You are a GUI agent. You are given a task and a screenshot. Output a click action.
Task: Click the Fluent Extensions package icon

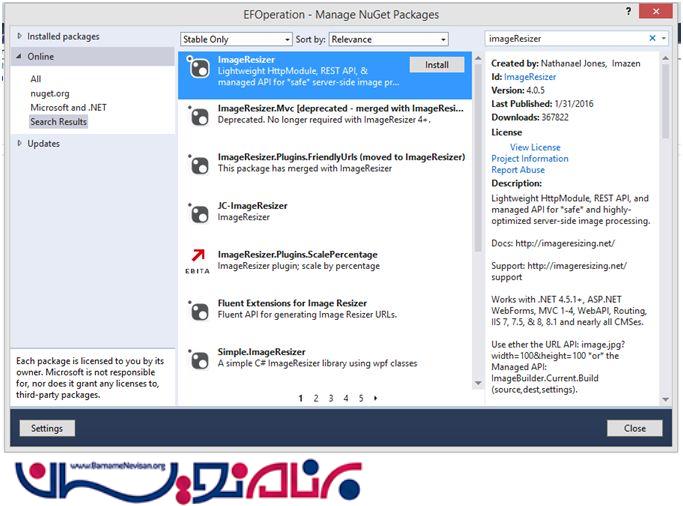[x=198, y=309]
